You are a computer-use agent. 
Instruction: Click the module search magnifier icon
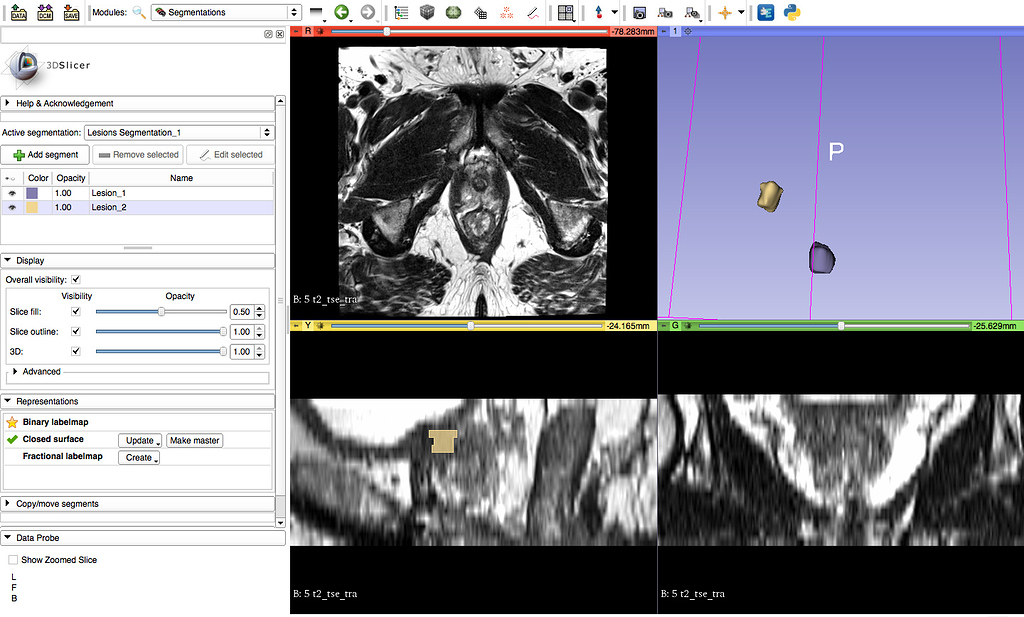point(137,12)
